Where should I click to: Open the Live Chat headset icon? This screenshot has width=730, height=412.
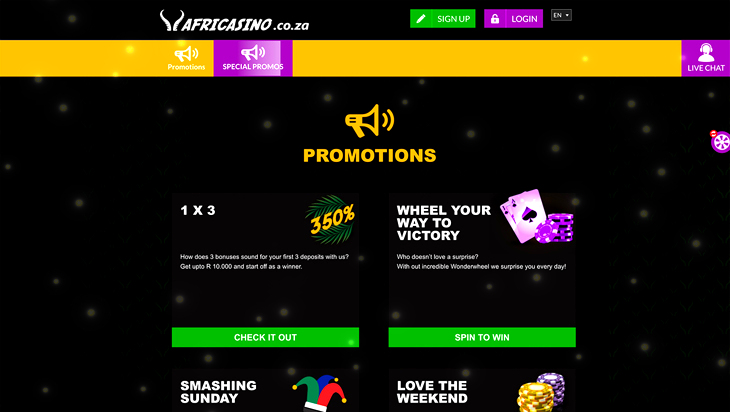coord(706,53)
